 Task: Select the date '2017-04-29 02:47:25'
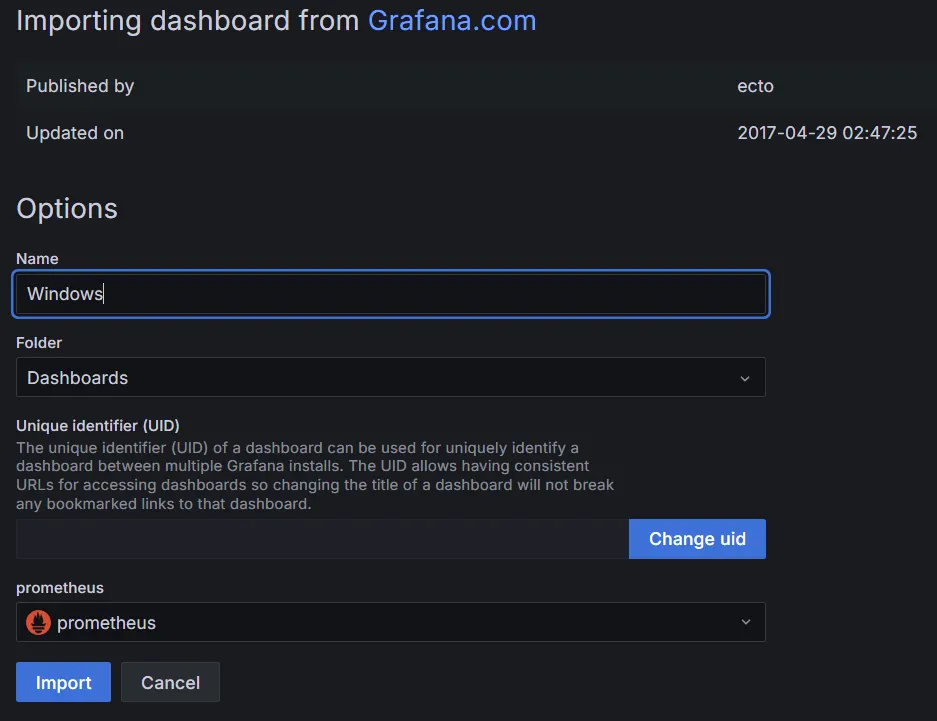pos(827,133)
